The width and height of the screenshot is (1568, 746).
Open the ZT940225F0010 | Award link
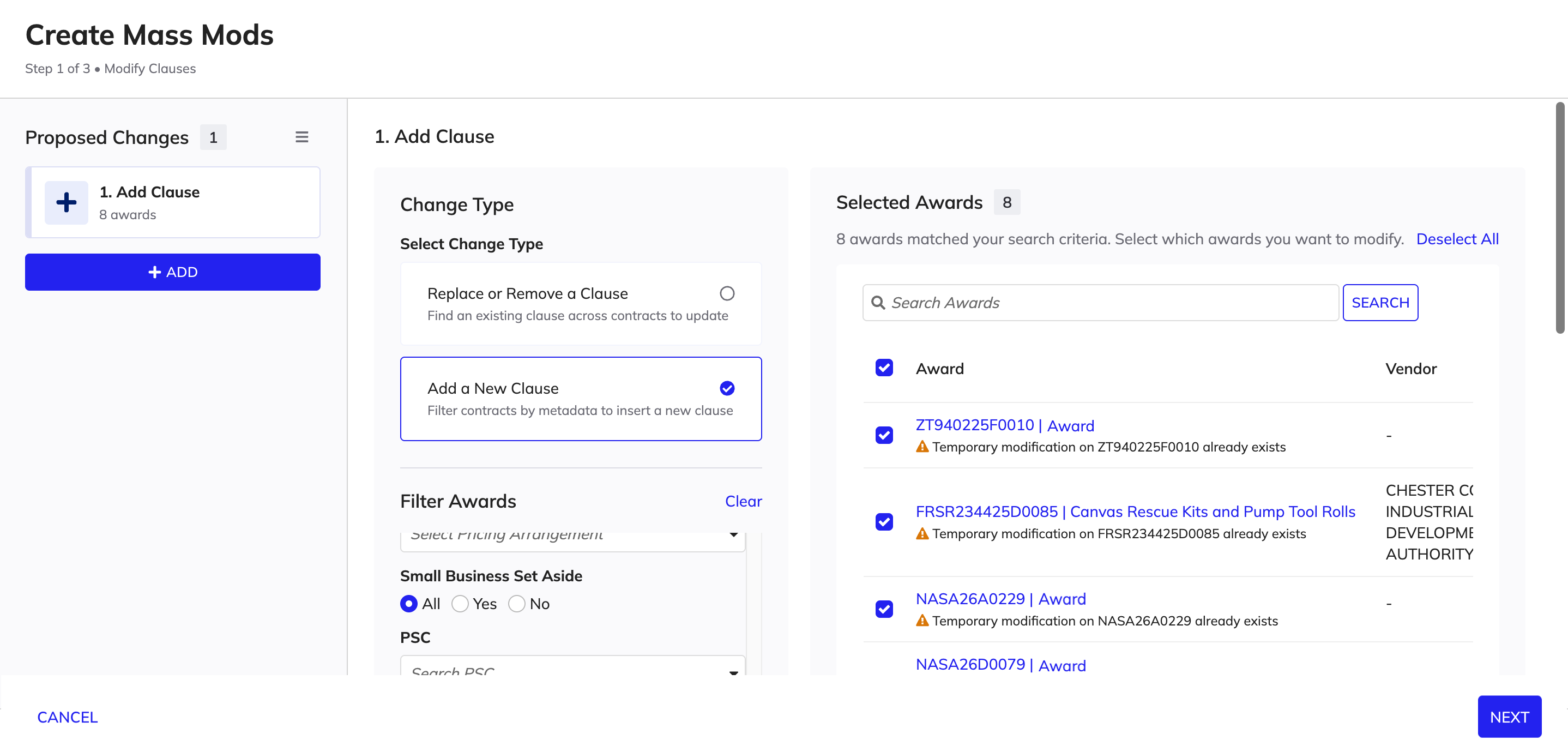1005,425
